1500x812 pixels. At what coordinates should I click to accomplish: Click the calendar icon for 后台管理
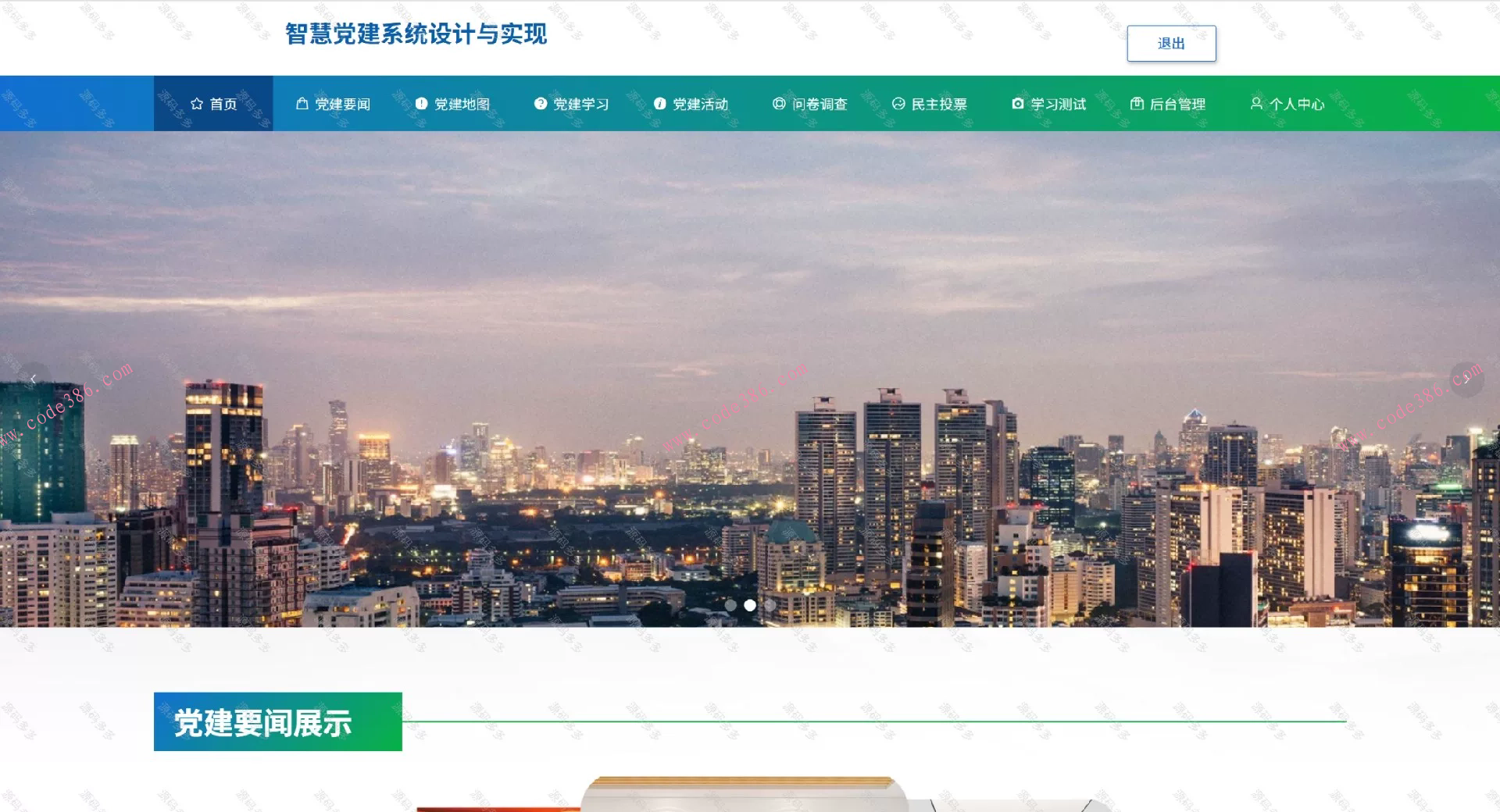1137,102
